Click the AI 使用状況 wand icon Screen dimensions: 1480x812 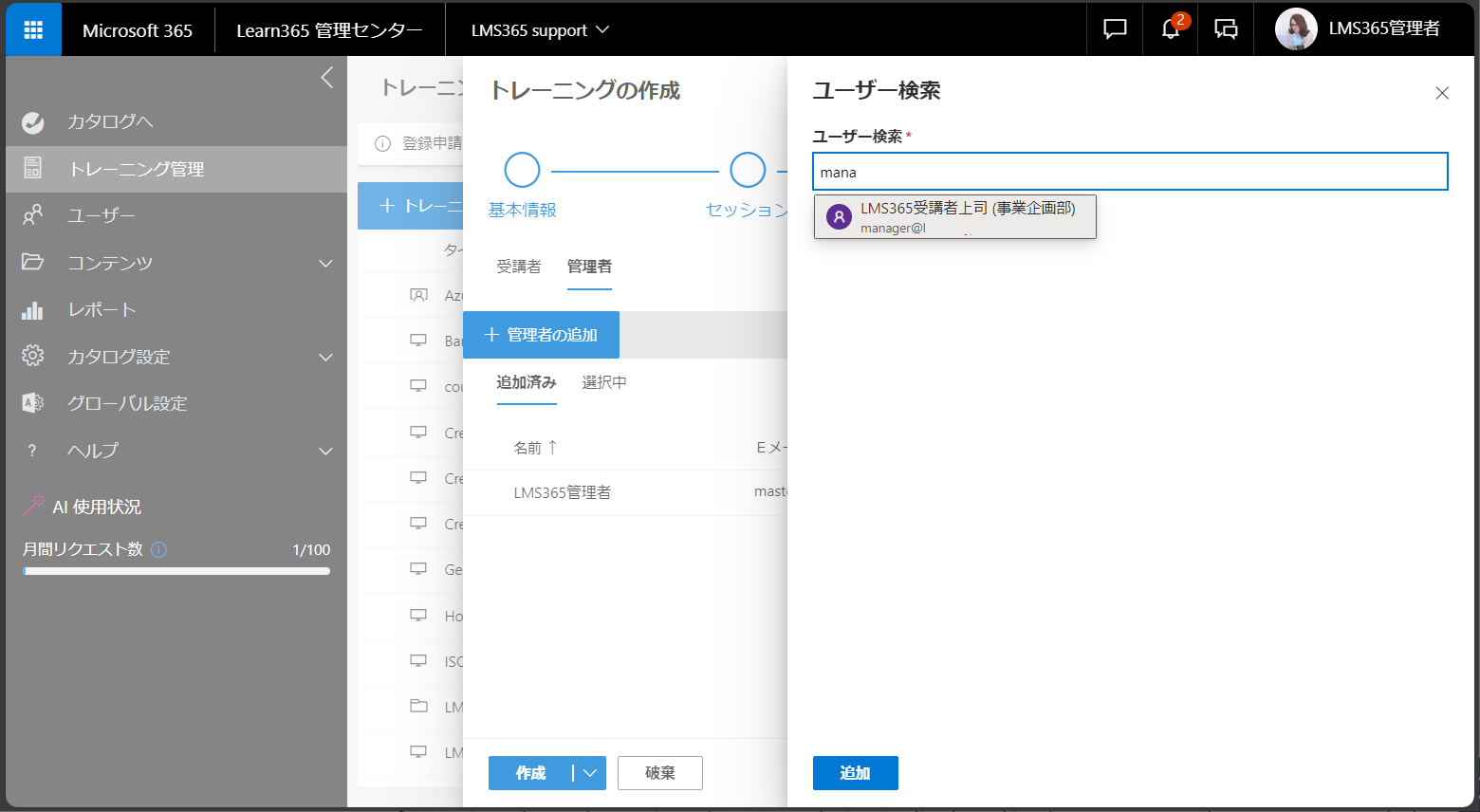click(x=34, y=506)
